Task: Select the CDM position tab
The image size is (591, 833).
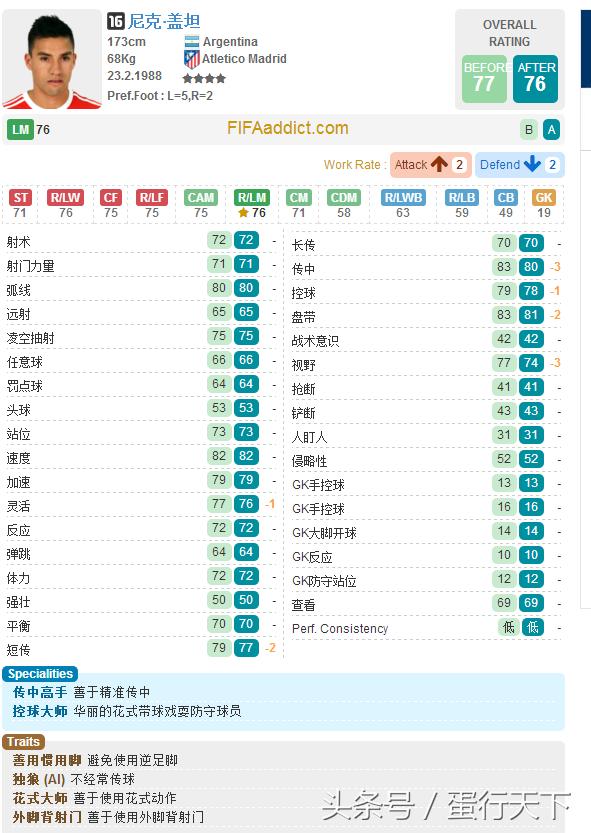Action: pos(343,198)
